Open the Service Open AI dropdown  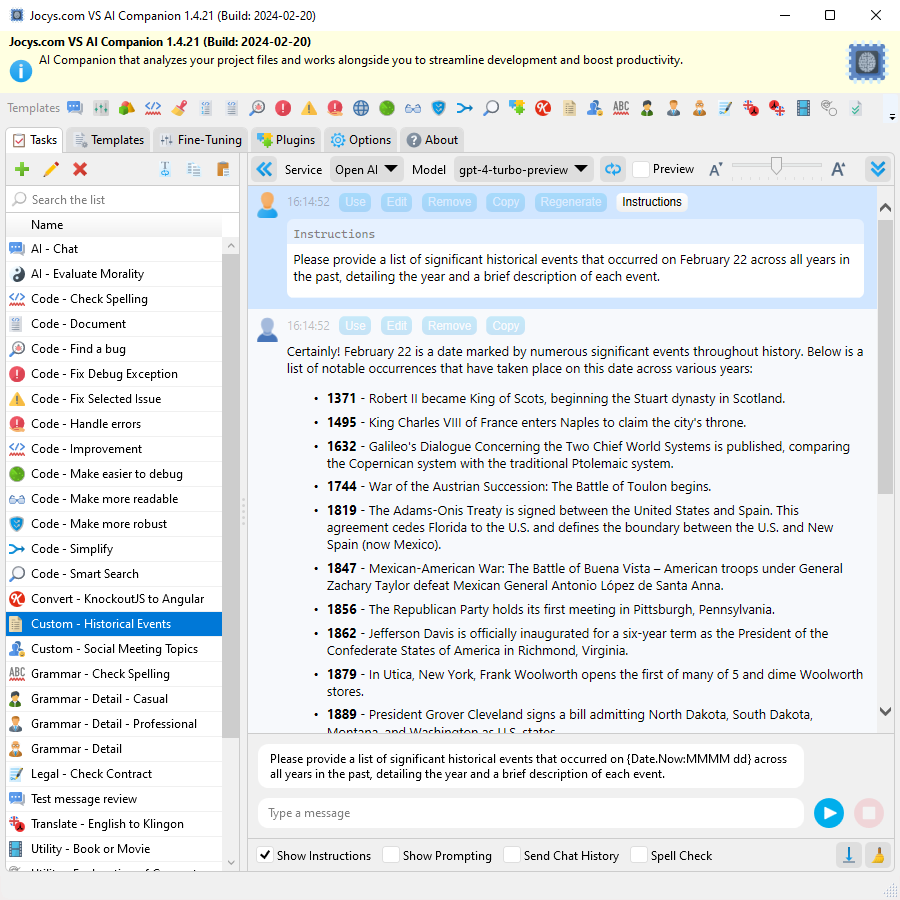(x=367, y=169)
